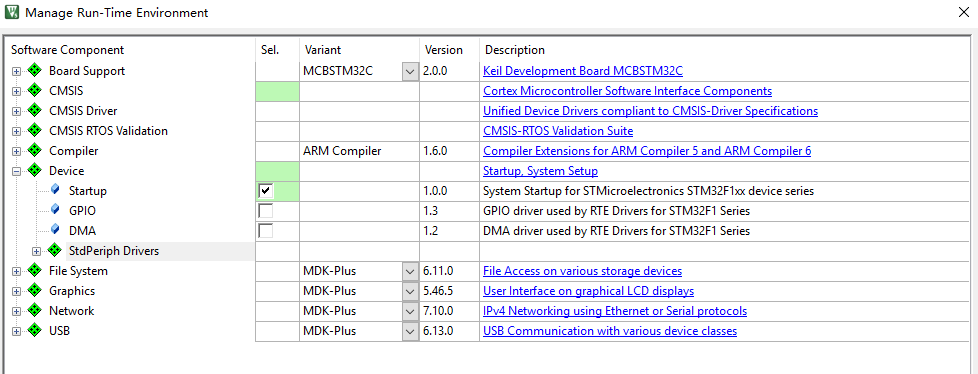Click the CMSIS RTOS Validation diamond icon
Image resolution: width=978 pixels, height=374 pixels.
34,131
